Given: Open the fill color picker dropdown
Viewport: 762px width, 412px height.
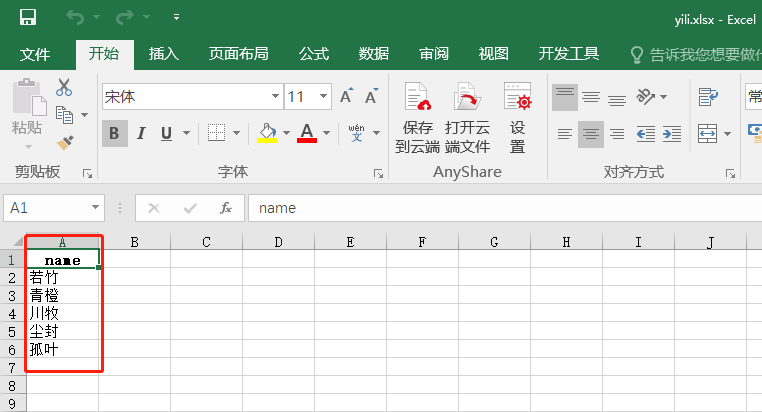Looking at the screenshot, I should [x=286, y=133].
